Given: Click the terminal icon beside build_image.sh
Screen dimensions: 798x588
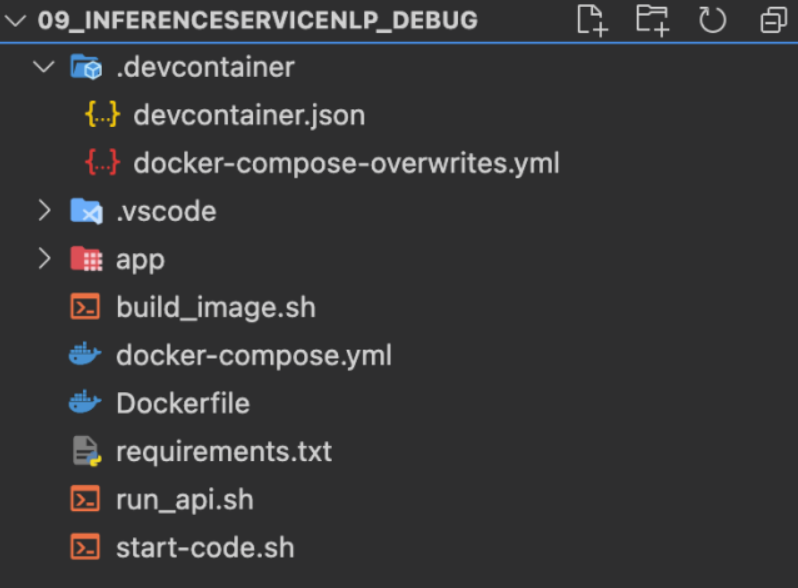Looking at the screenshot, I should click(x=85, y=307).
